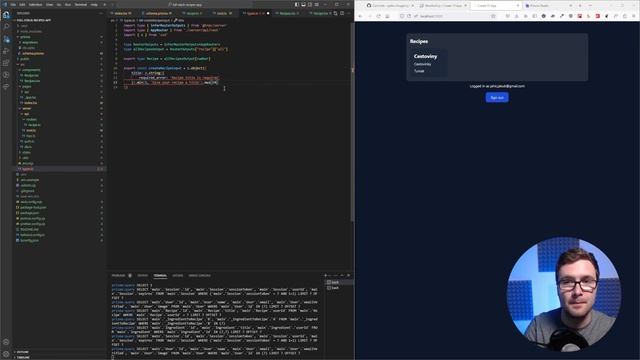Image resolution: width=640 pixels, height=360 pixels.
Task: Open Selection menu in VS Code
Action: [x=36, y=4]
